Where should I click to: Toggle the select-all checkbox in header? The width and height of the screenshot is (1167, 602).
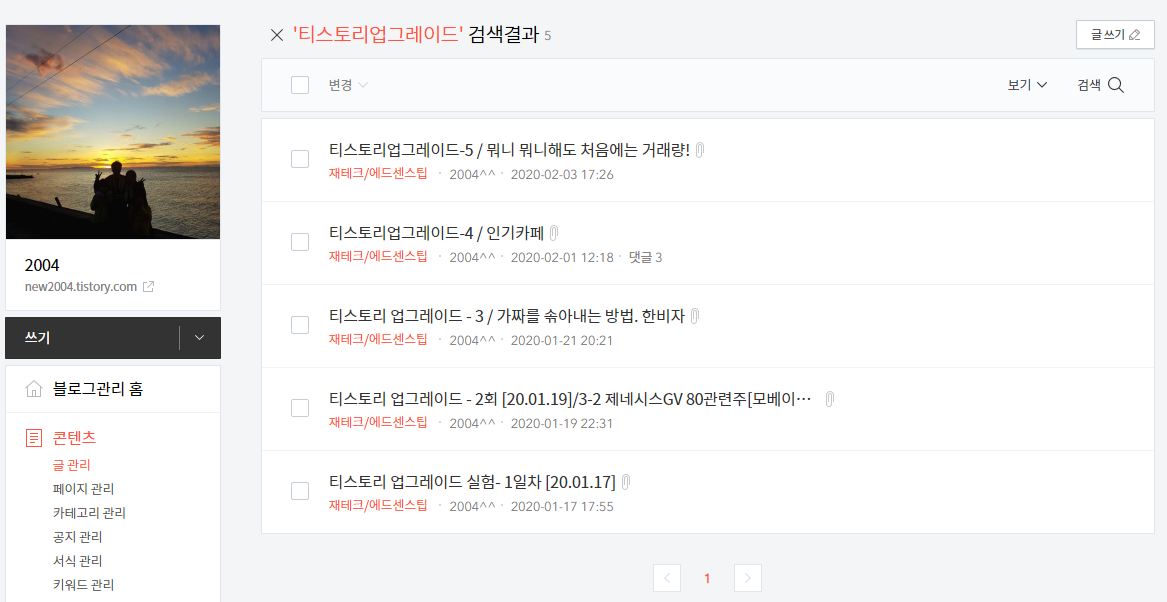pos(300,85)
